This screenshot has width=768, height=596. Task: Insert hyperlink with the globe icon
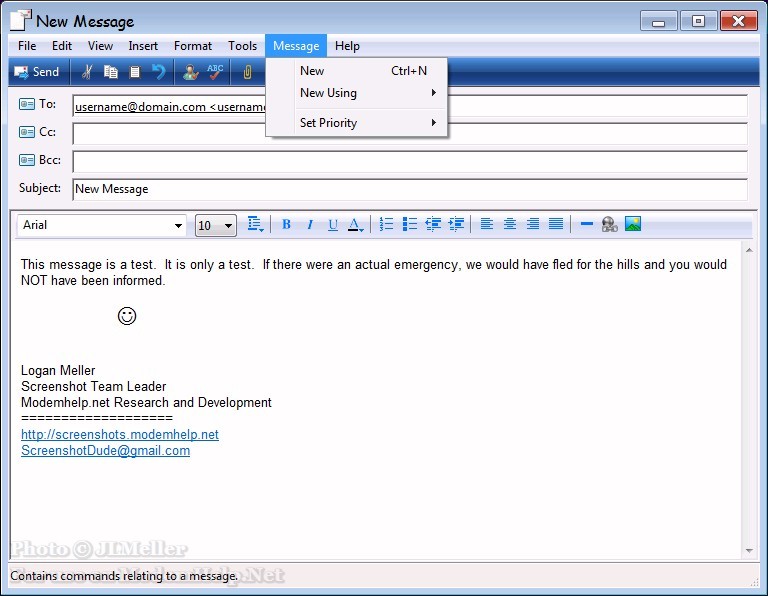609,224
